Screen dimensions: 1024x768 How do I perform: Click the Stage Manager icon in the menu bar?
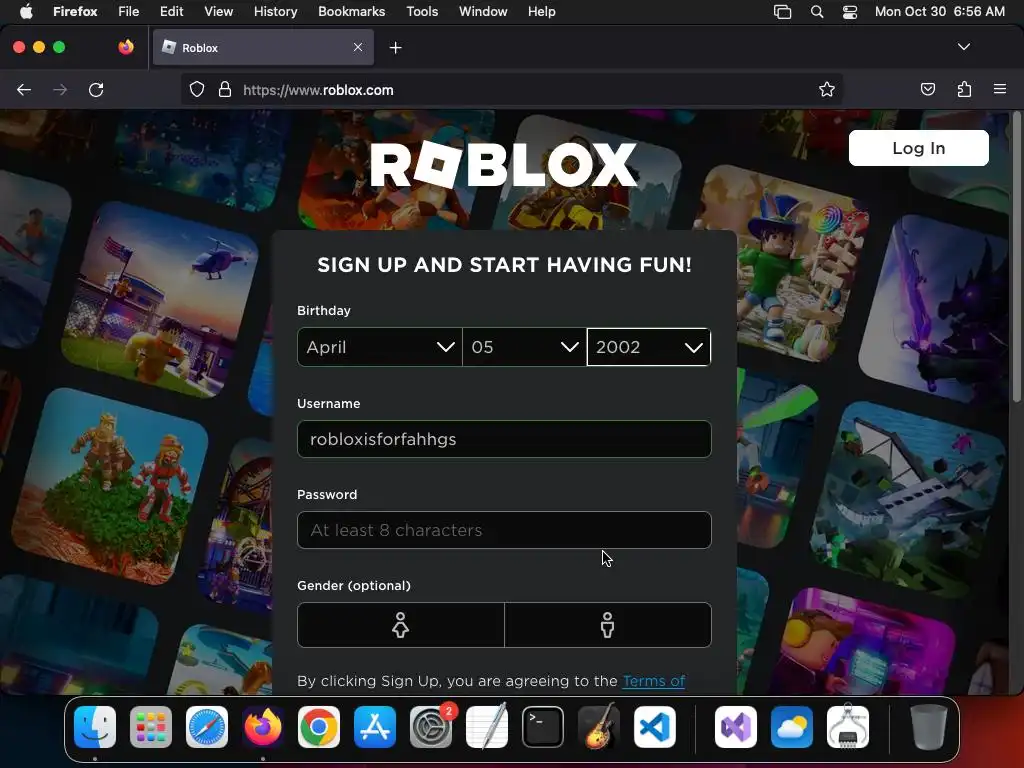pyautogui.click(x=782, y=12)
